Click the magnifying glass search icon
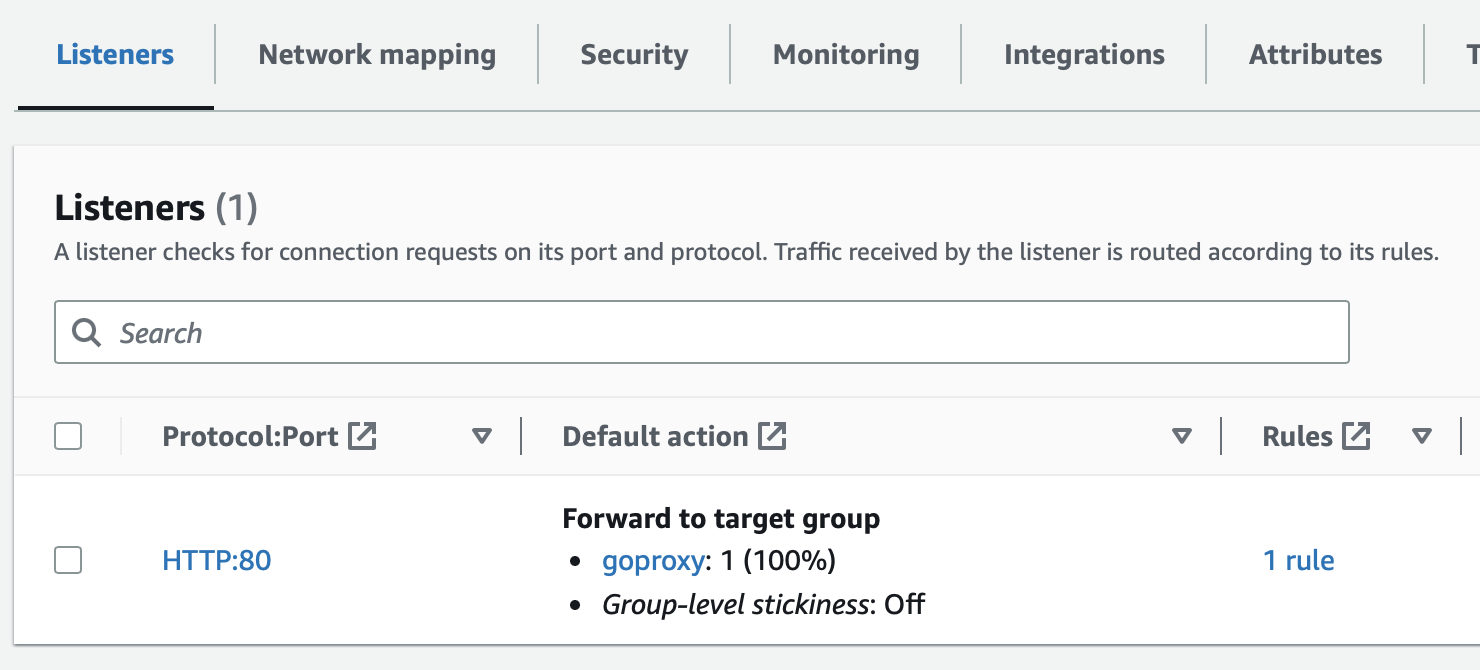1480x670 pixels. [x=87, y=333]
